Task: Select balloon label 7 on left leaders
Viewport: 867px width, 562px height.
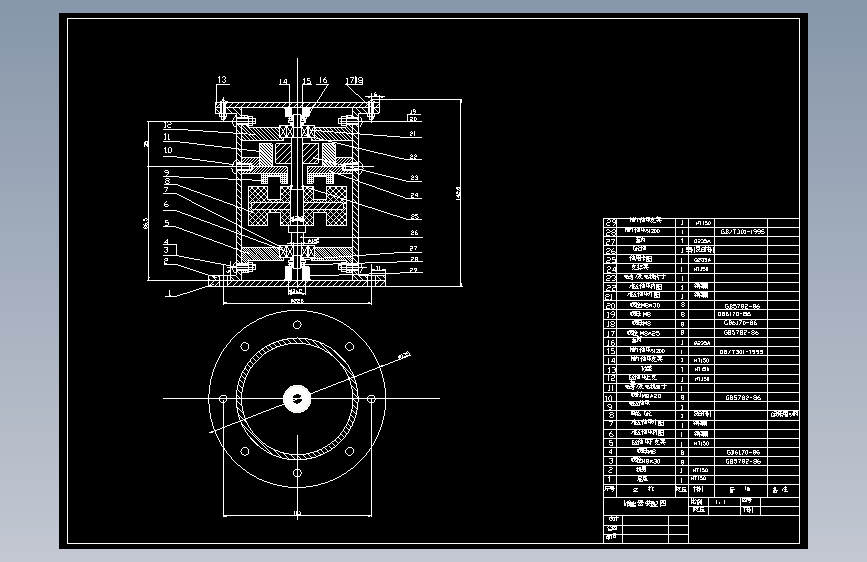Action: tap(166, 190)
